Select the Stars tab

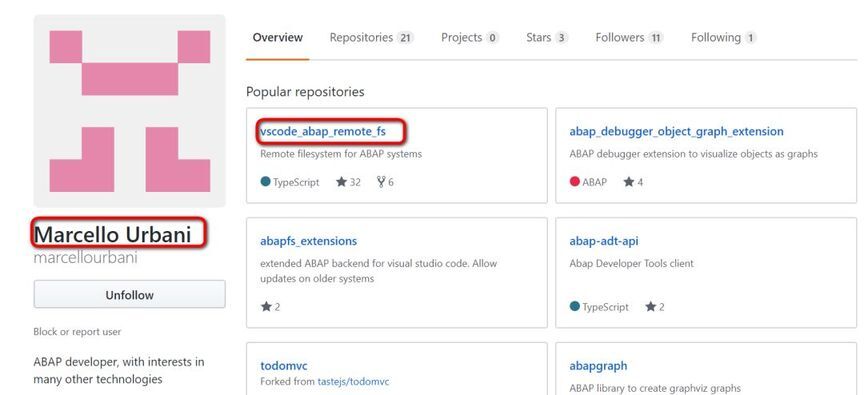547,37
